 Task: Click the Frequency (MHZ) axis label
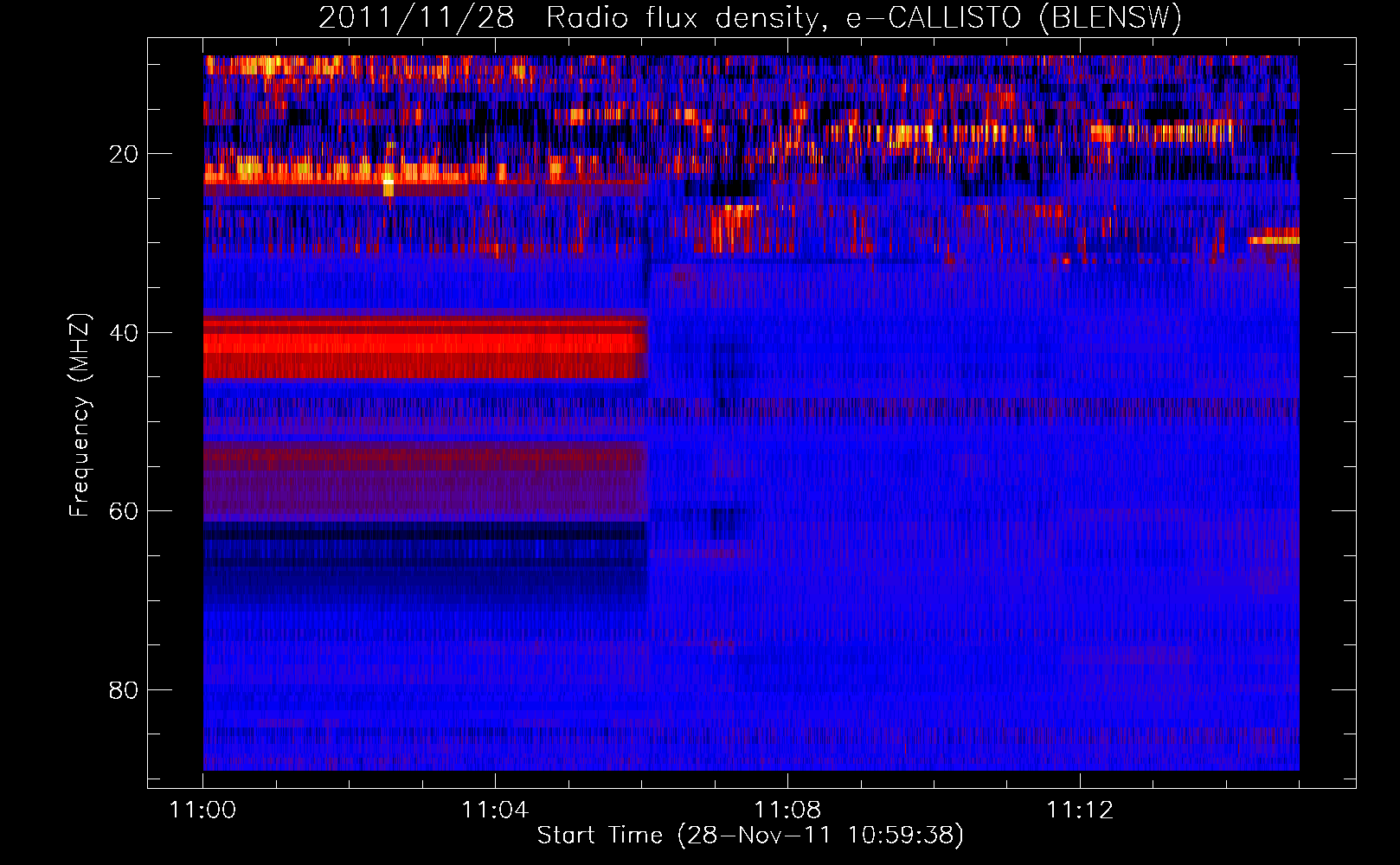pos(80,415)
